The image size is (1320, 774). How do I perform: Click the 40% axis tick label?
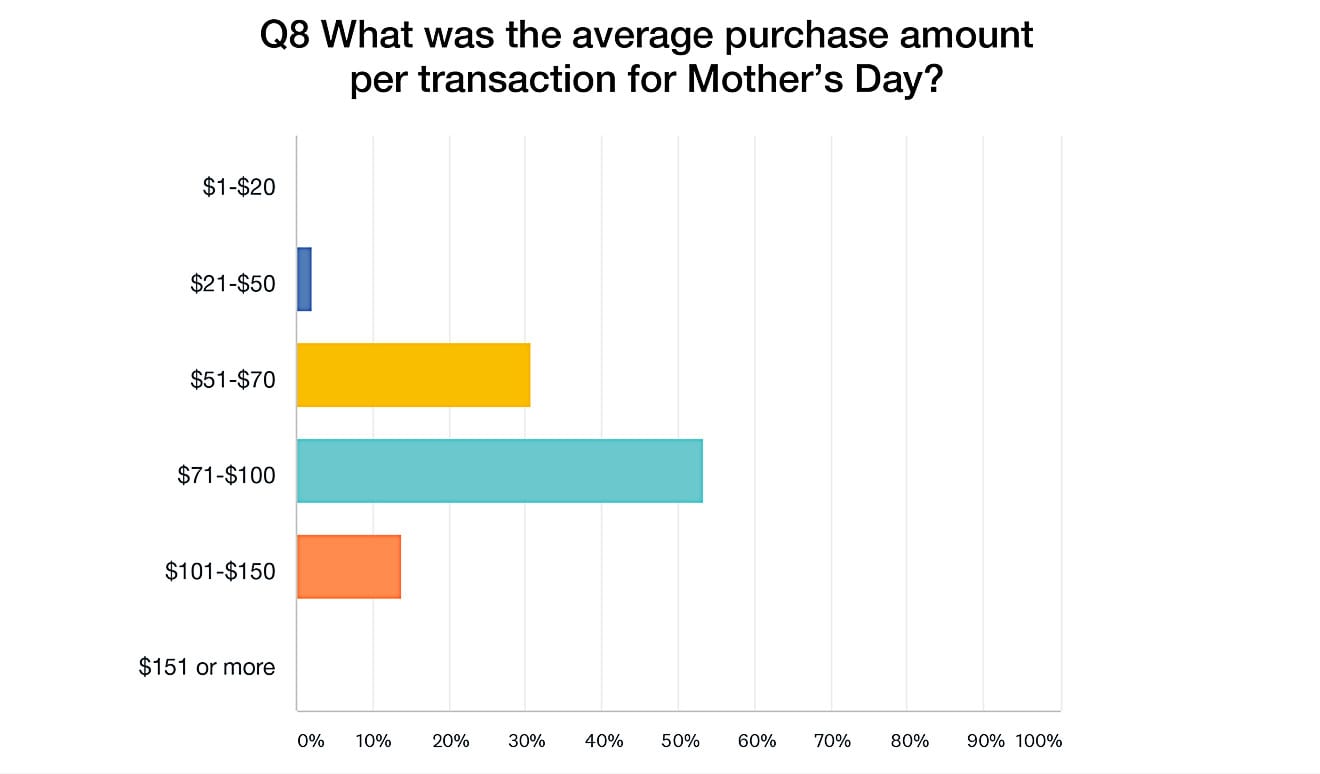(603, 741)
